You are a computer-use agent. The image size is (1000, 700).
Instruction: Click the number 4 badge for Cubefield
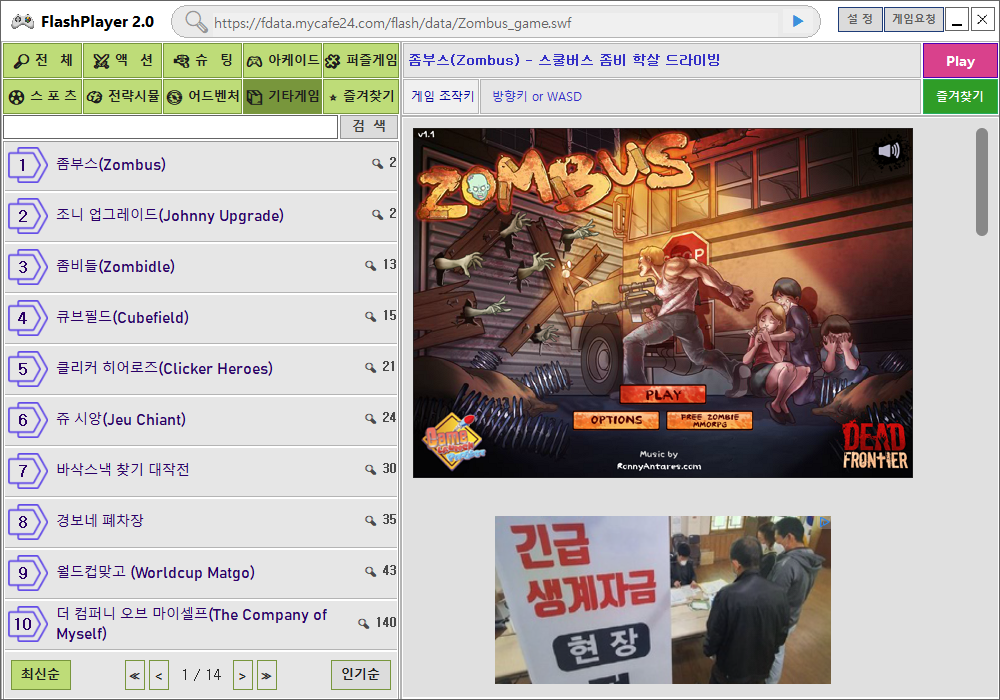pyautogui.click(x=27, y=318)
